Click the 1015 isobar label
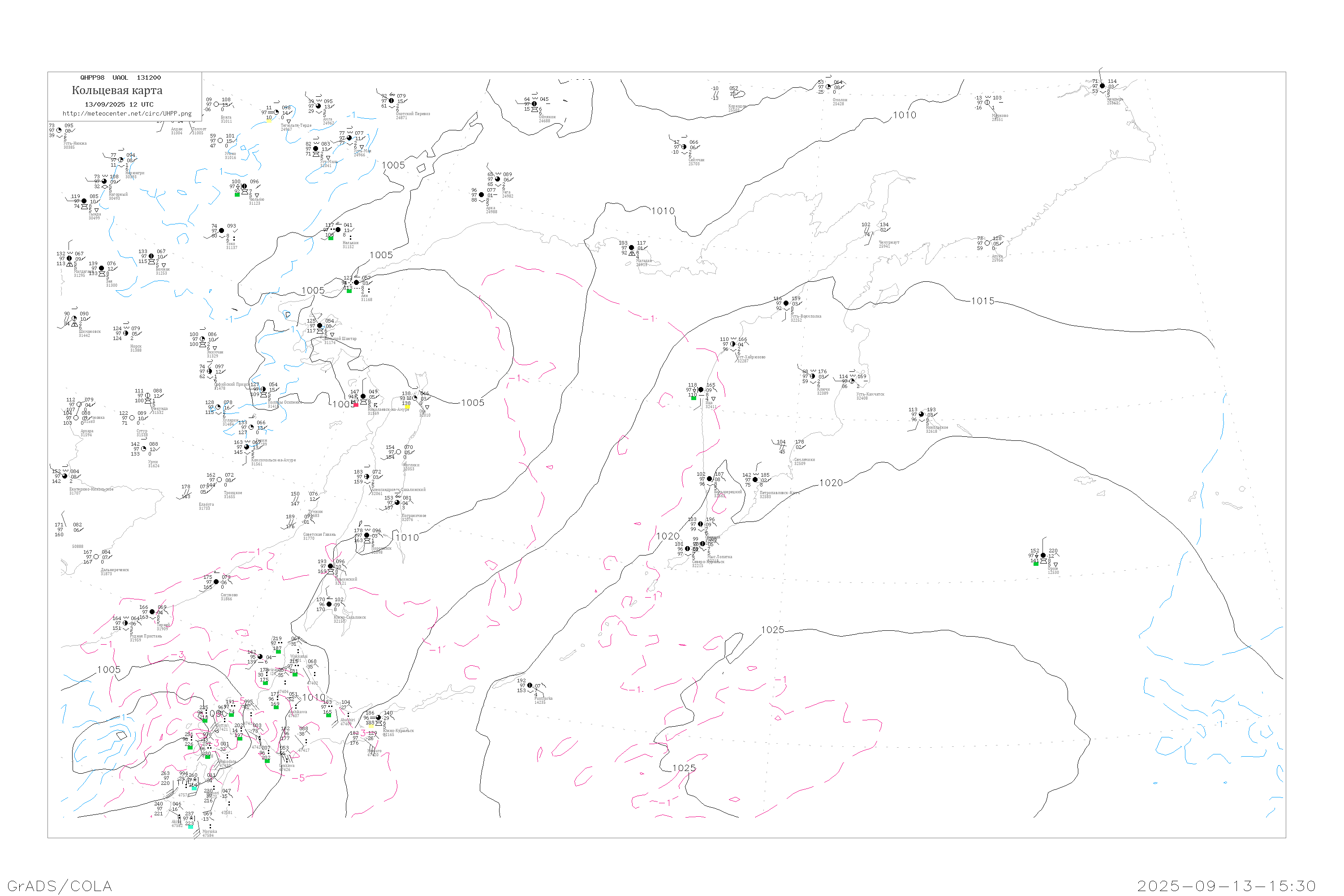 (983, 301)
